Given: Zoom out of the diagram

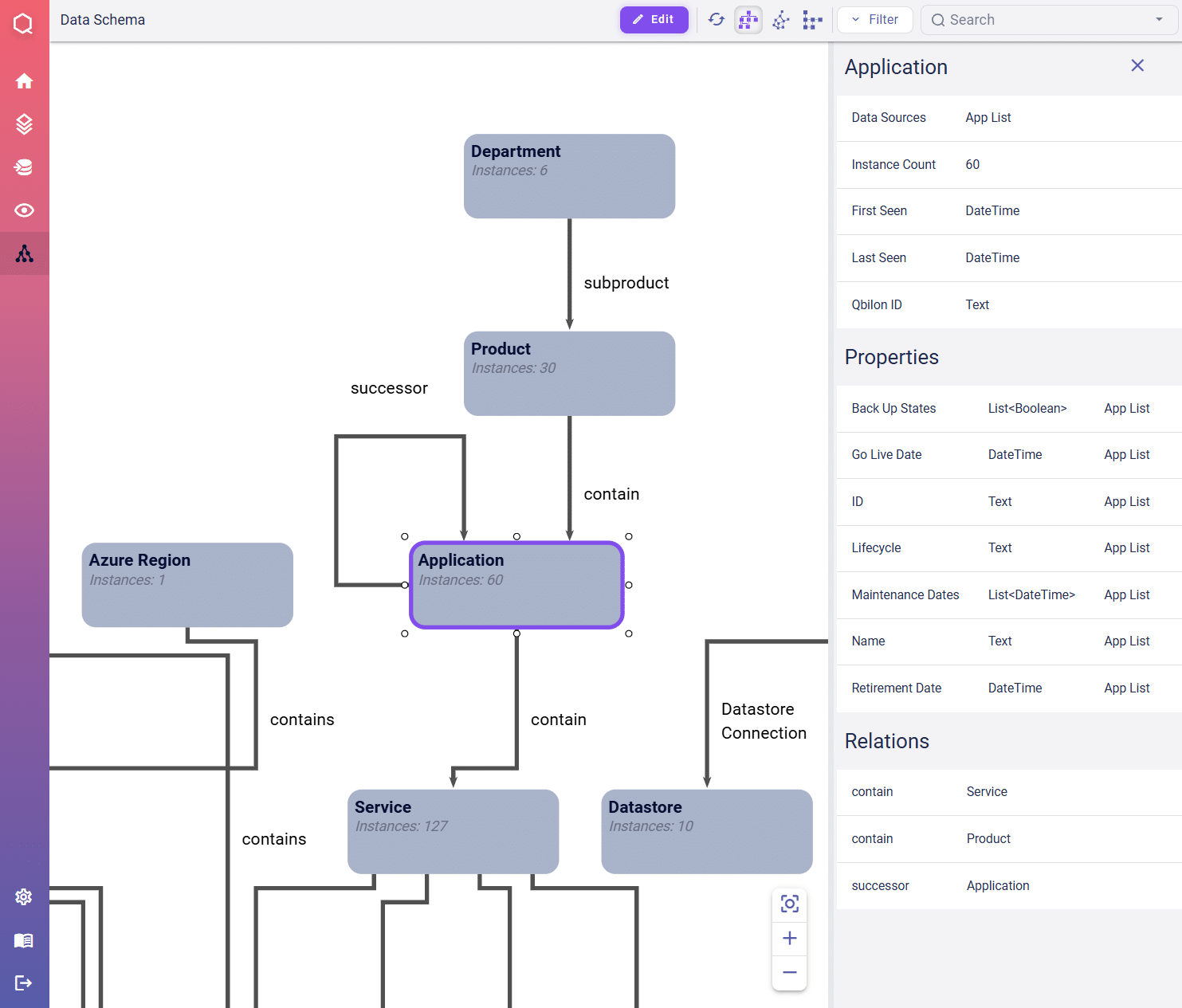Looking at the screenshot, I should 789,972.
